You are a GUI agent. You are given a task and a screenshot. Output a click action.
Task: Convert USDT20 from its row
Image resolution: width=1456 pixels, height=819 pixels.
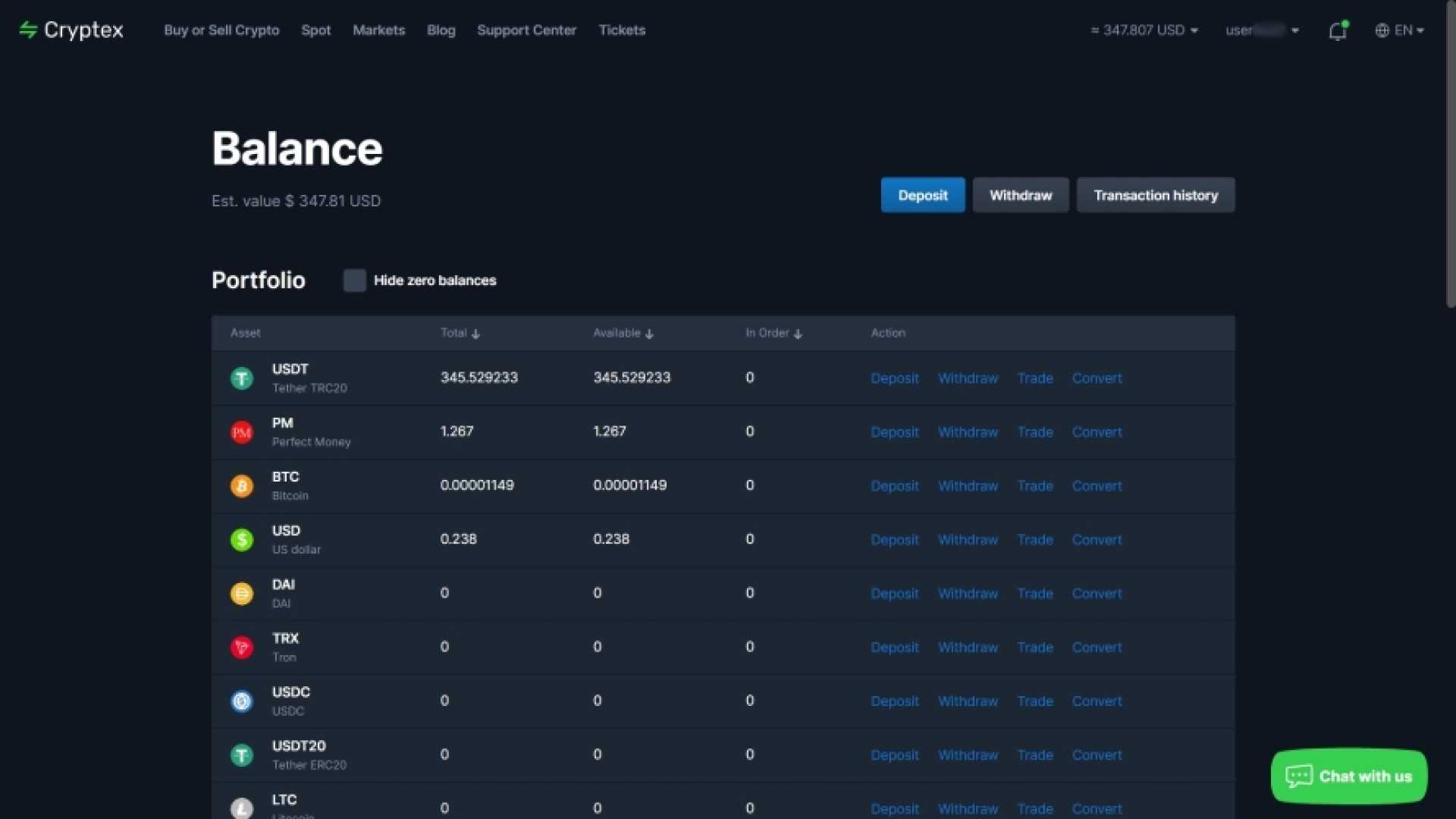(1097, 755)
